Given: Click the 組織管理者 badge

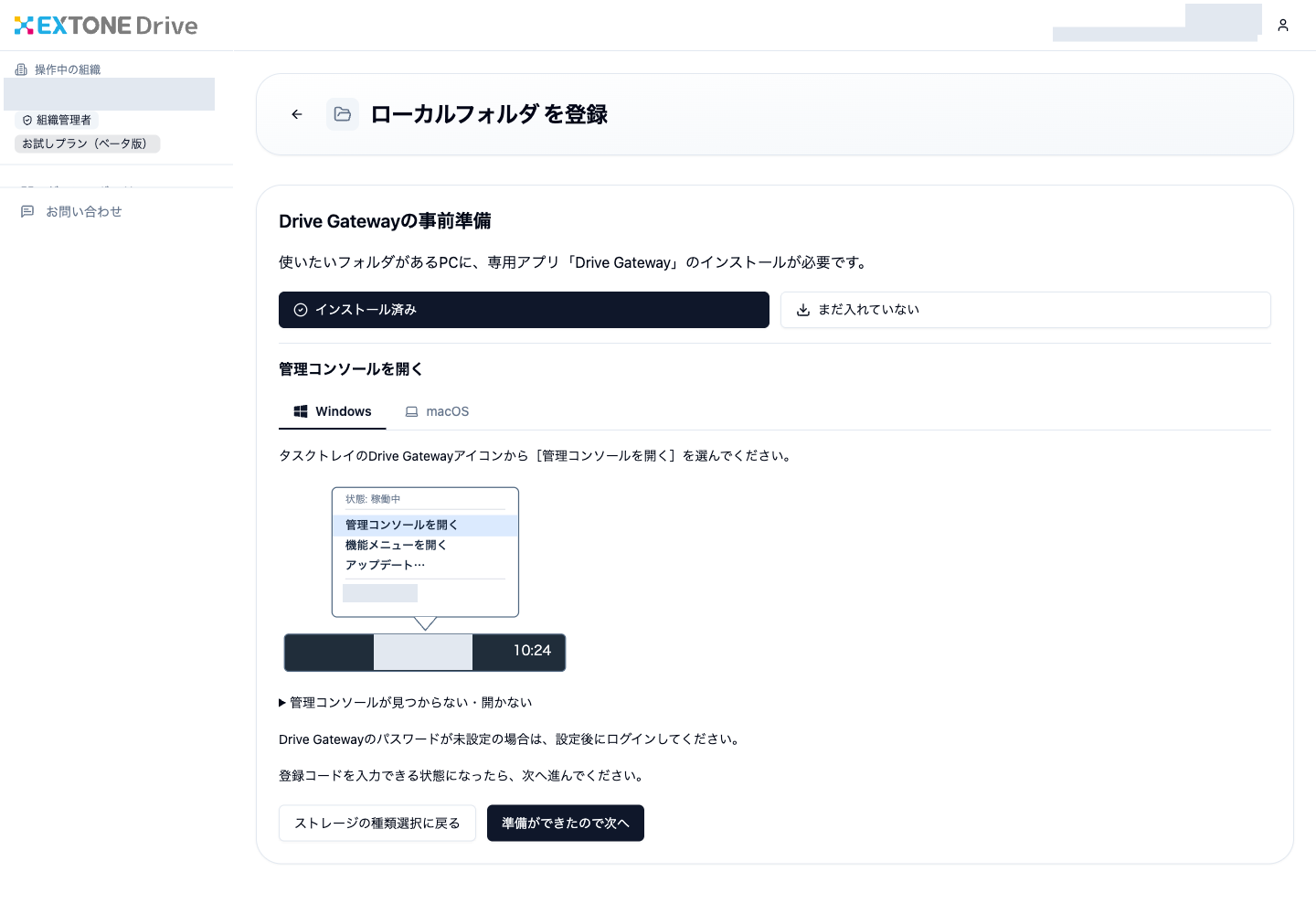Looking at the screenshot, I should coord(57,120).
